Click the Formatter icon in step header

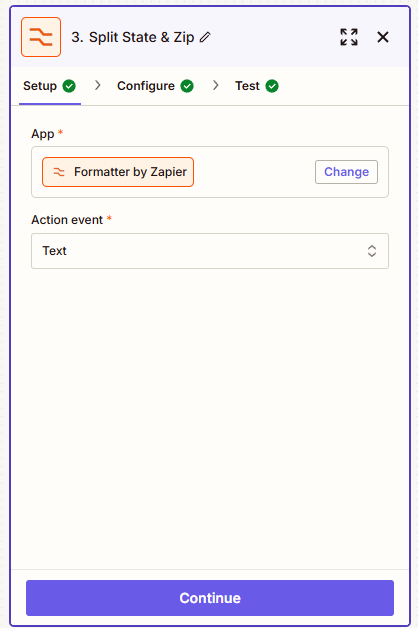[41, 37]
